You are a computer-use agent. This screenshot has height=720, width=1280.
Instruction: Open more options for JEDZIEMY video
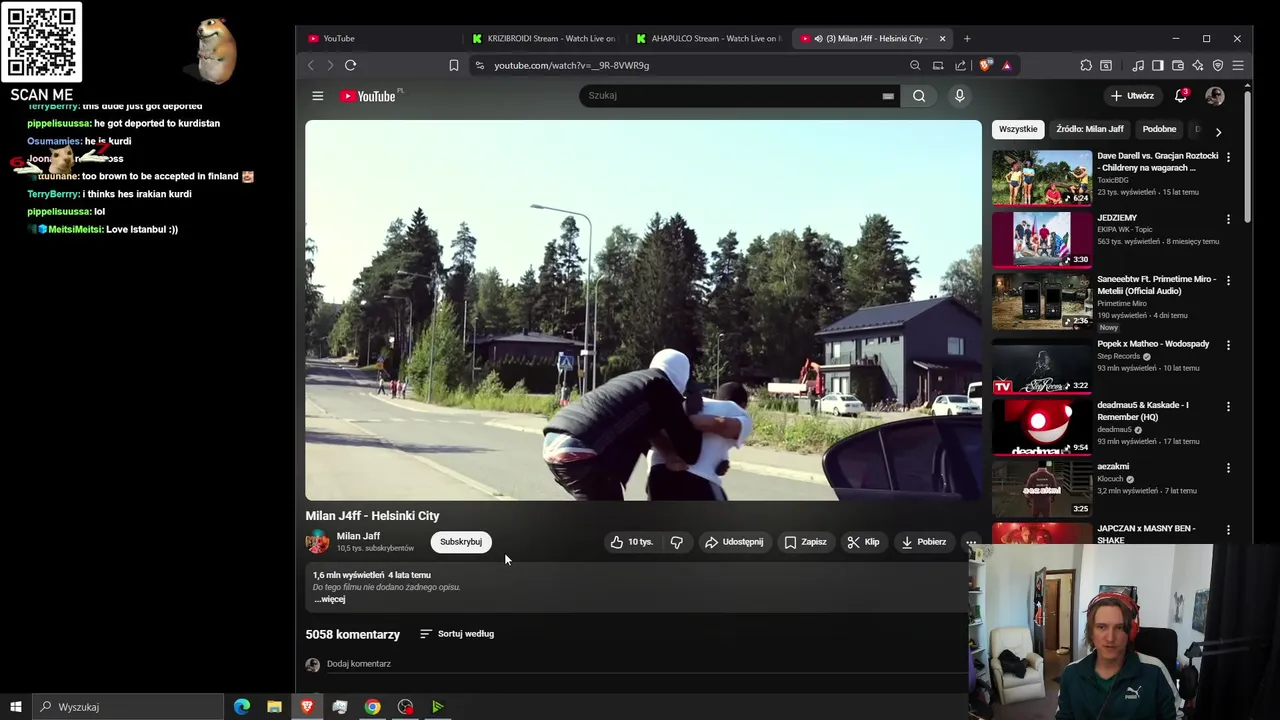pos(1228,219)
